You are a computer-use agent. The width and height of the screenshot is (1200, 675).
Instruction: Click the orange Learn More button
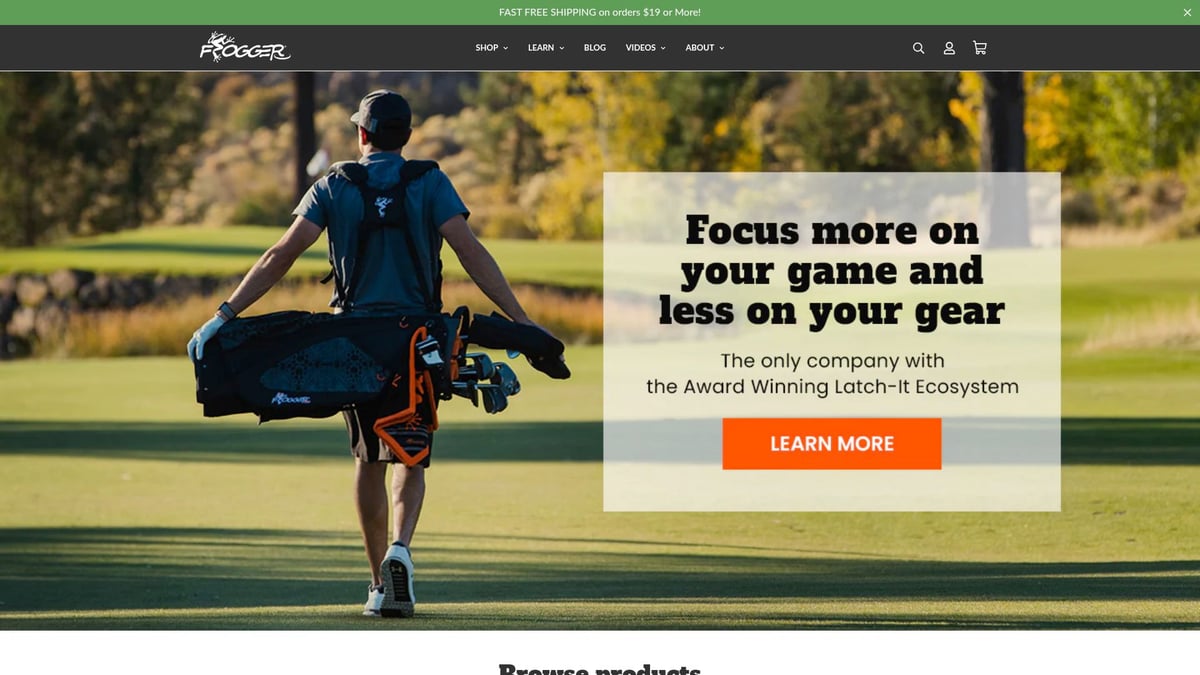click(x=832, y=444)
